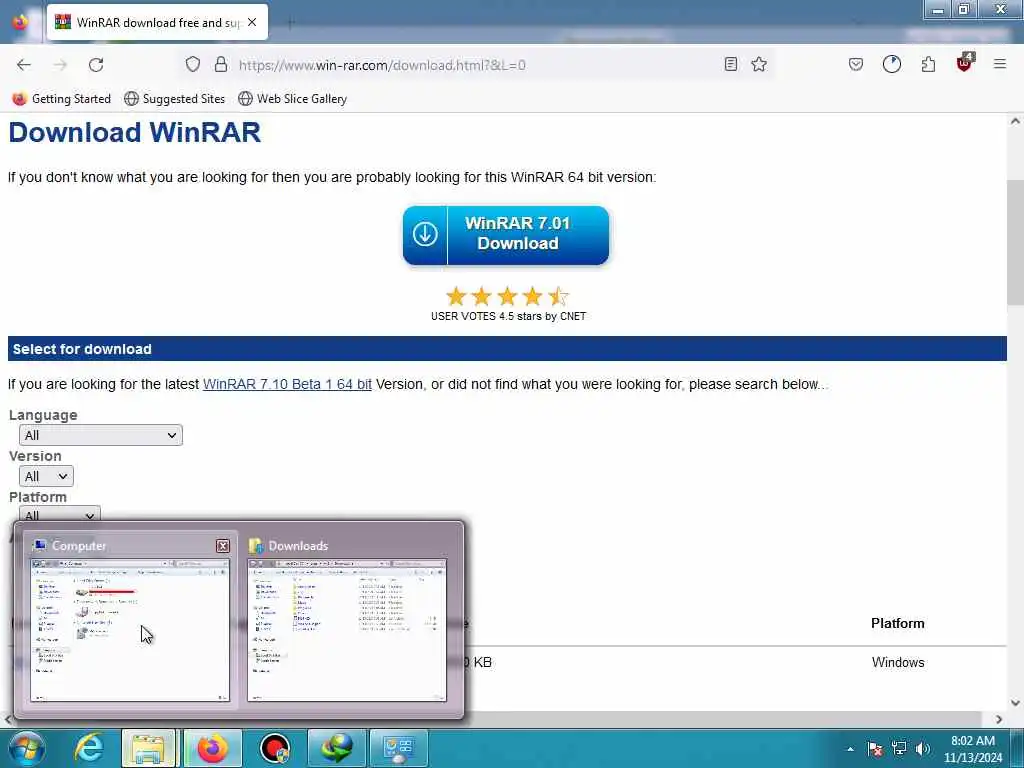
Task: Click Firefox icon in taskbar
Action: click(212, 748)
